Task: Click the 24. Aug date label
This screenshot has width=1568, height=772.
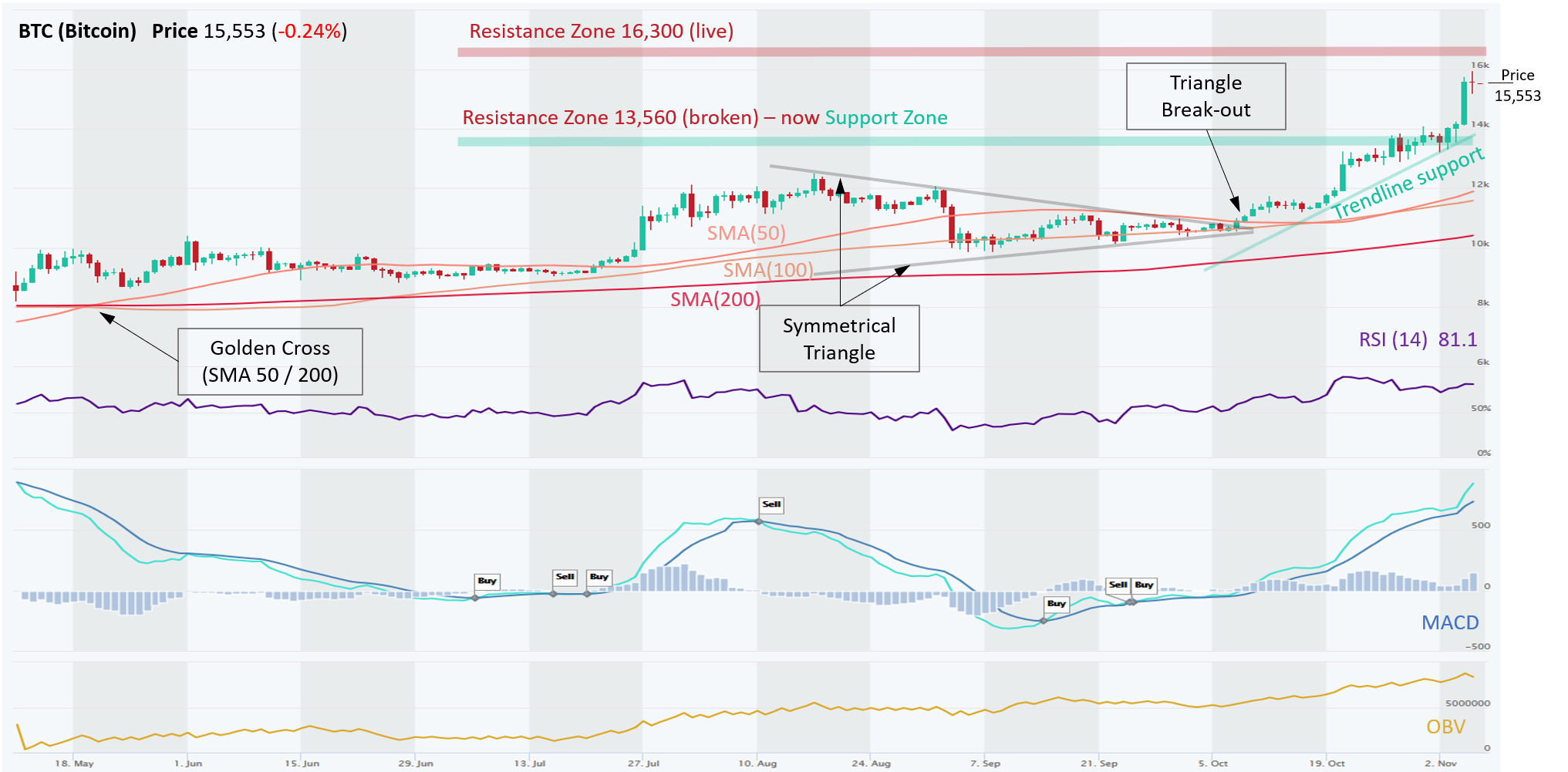Action: coord(871,763)
